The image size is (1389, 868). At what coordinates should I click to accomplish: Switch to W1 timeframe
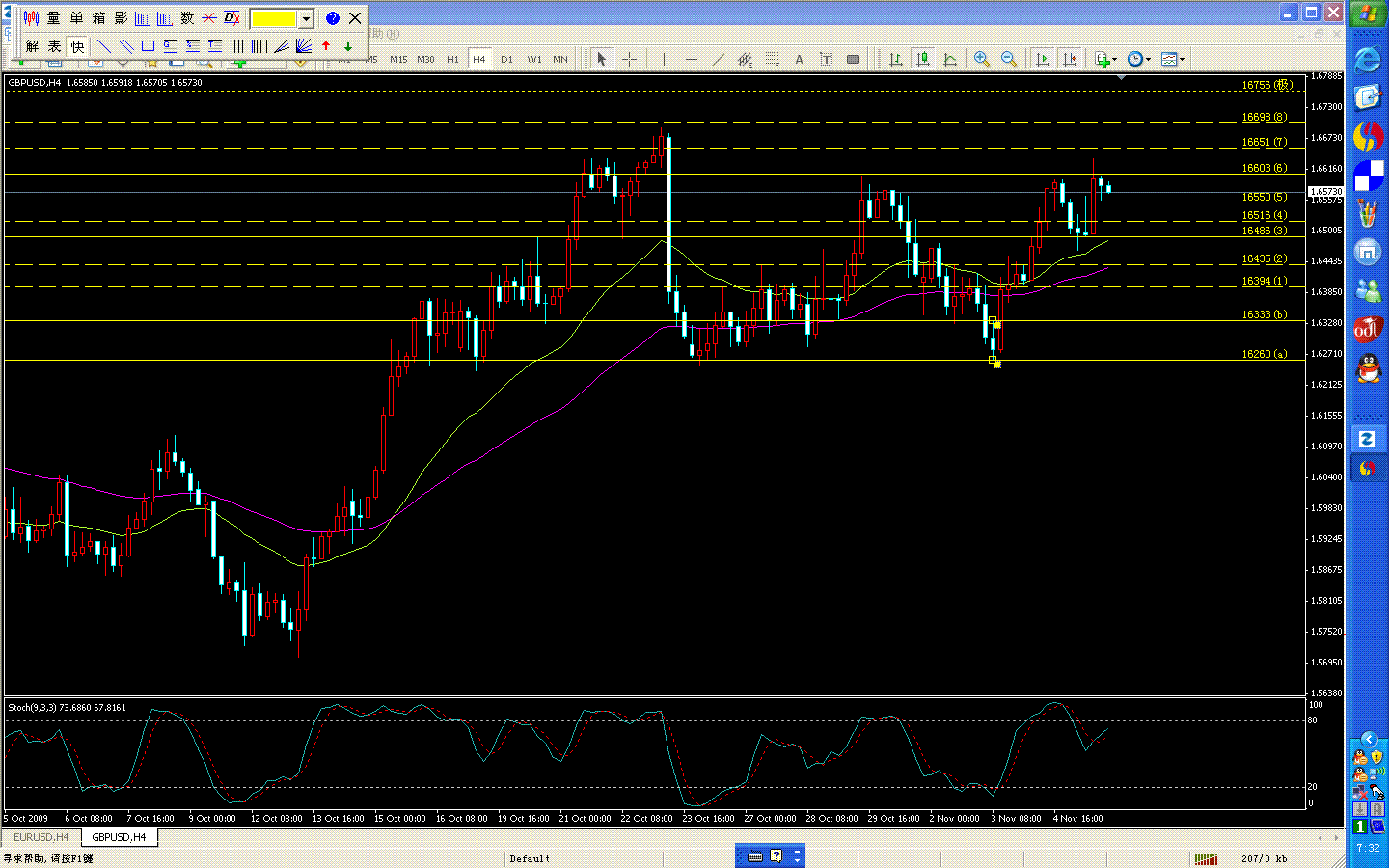[534, 59]
